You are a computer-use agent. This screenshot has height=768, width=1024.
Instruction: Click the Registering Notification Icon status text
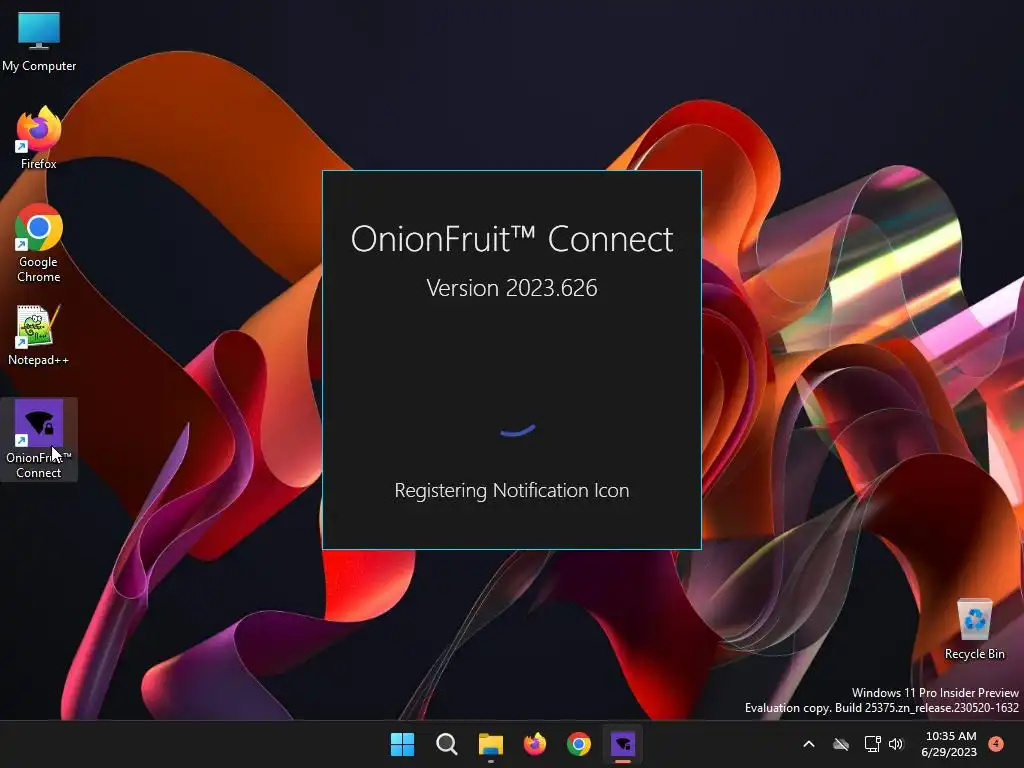click(x=512, y=491)
